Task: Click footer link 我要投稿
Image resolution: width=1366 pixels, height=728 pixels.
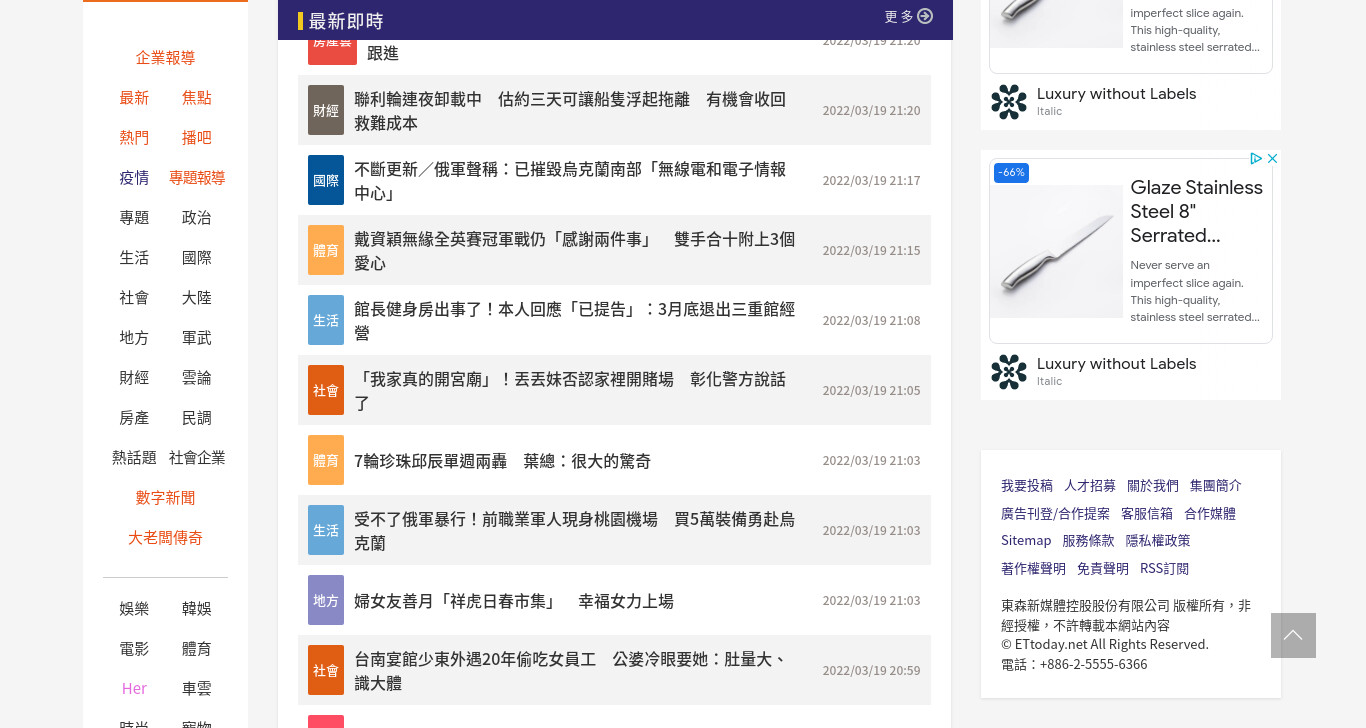Action: 1027,486
